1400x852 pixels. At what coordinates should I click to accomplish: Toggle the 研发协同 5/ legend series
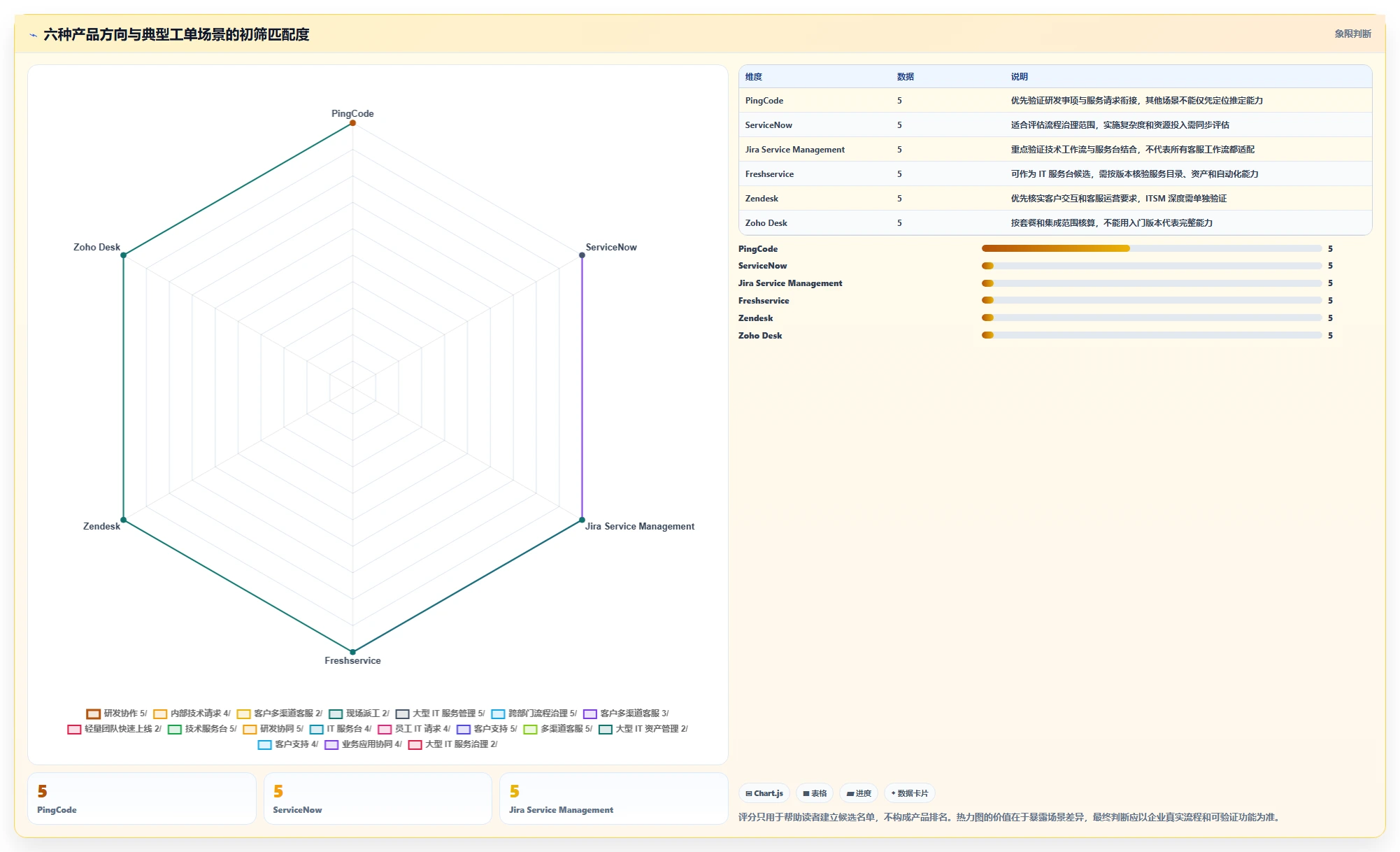(273, 729)
